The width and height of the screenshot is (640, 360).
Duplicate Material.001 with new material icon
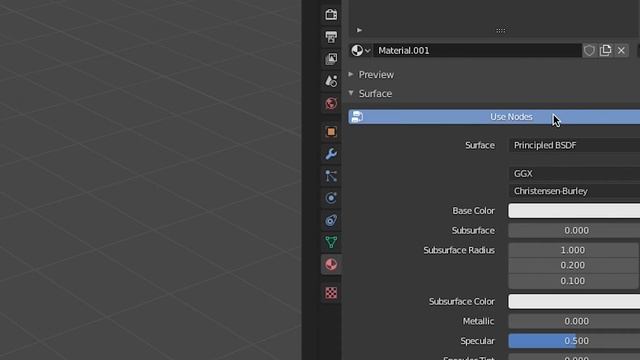tap(605, 51)
